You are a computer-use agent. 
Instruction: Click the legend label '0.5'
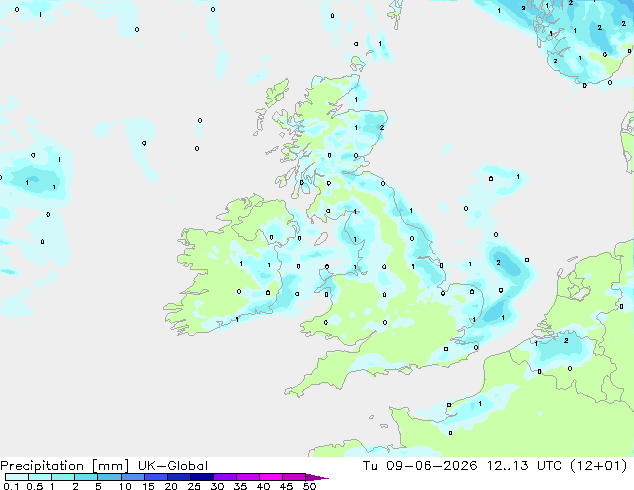pyautogui.click(x=35, y=486)
